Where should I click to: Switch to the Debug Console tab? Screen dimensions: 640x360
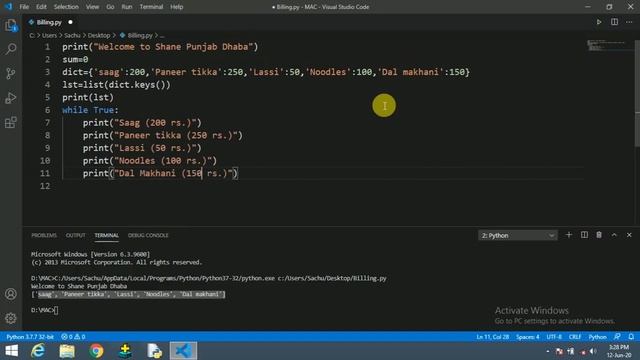point(148,236)
